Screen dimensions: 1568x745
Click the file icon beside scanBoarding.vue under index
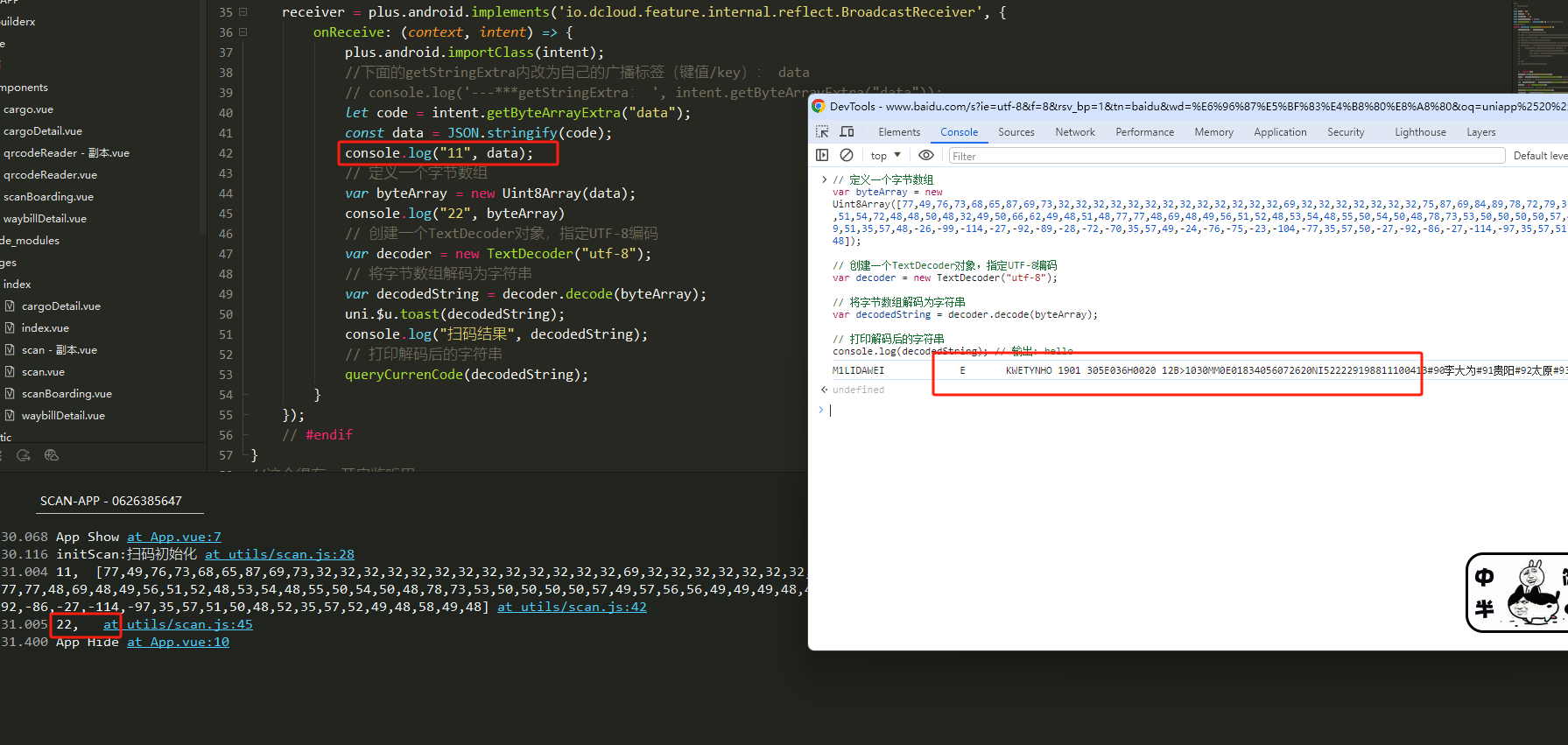tap(10, 393)
